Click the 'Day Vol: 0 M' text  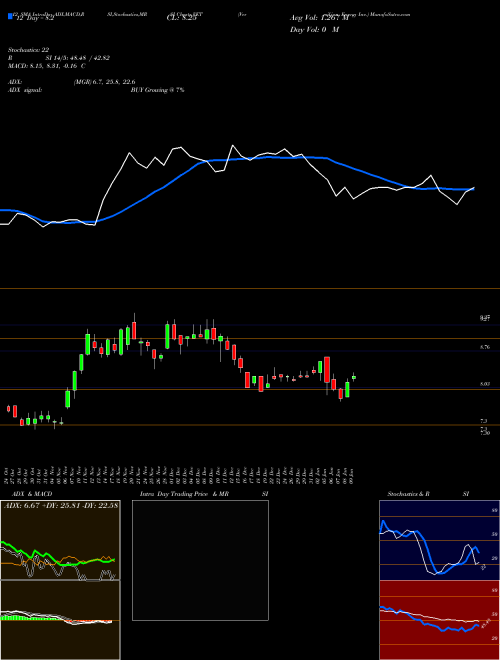tap(314, 30)
